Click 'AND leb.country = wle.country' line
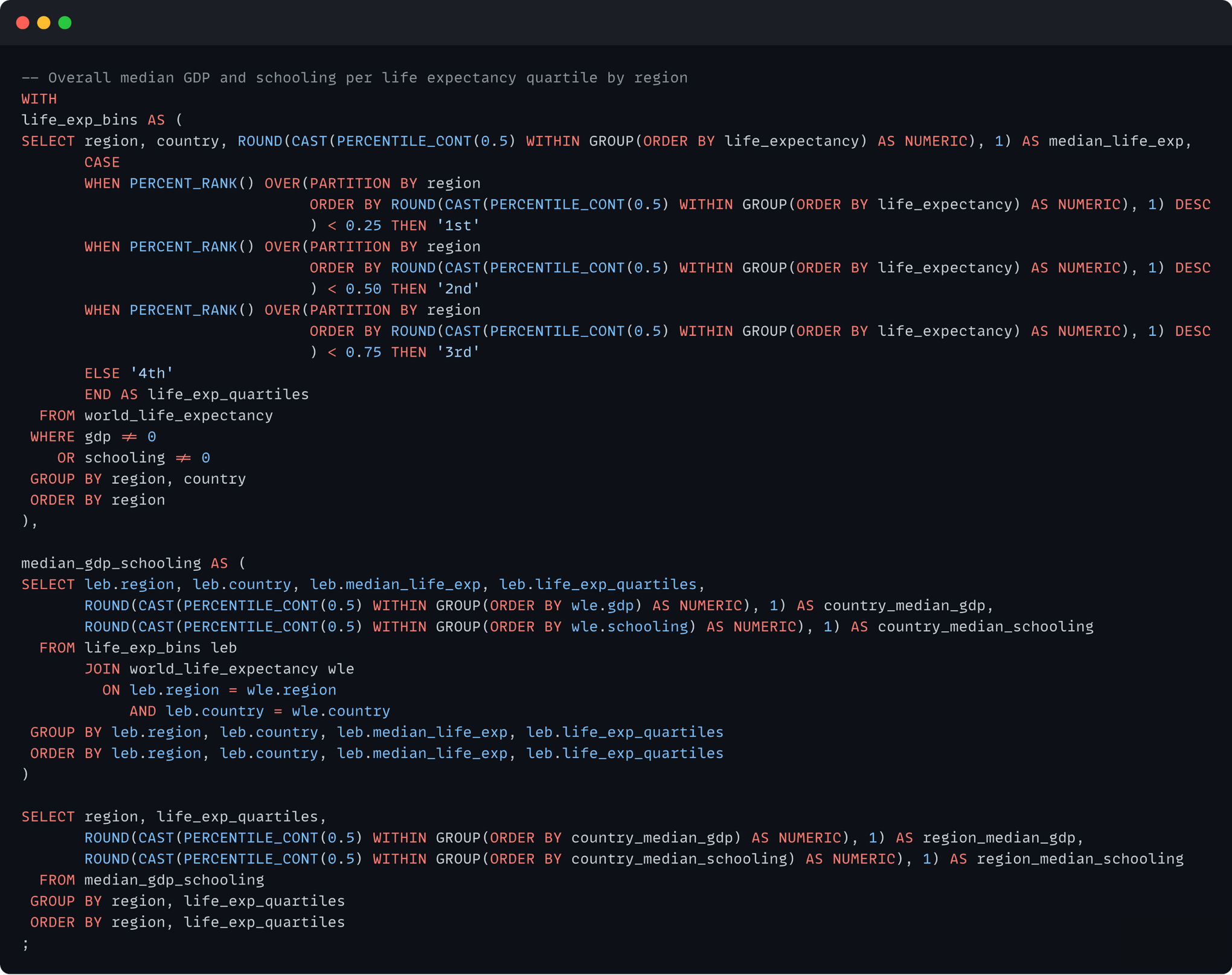 pyautogui.click(x=260, y=712)
